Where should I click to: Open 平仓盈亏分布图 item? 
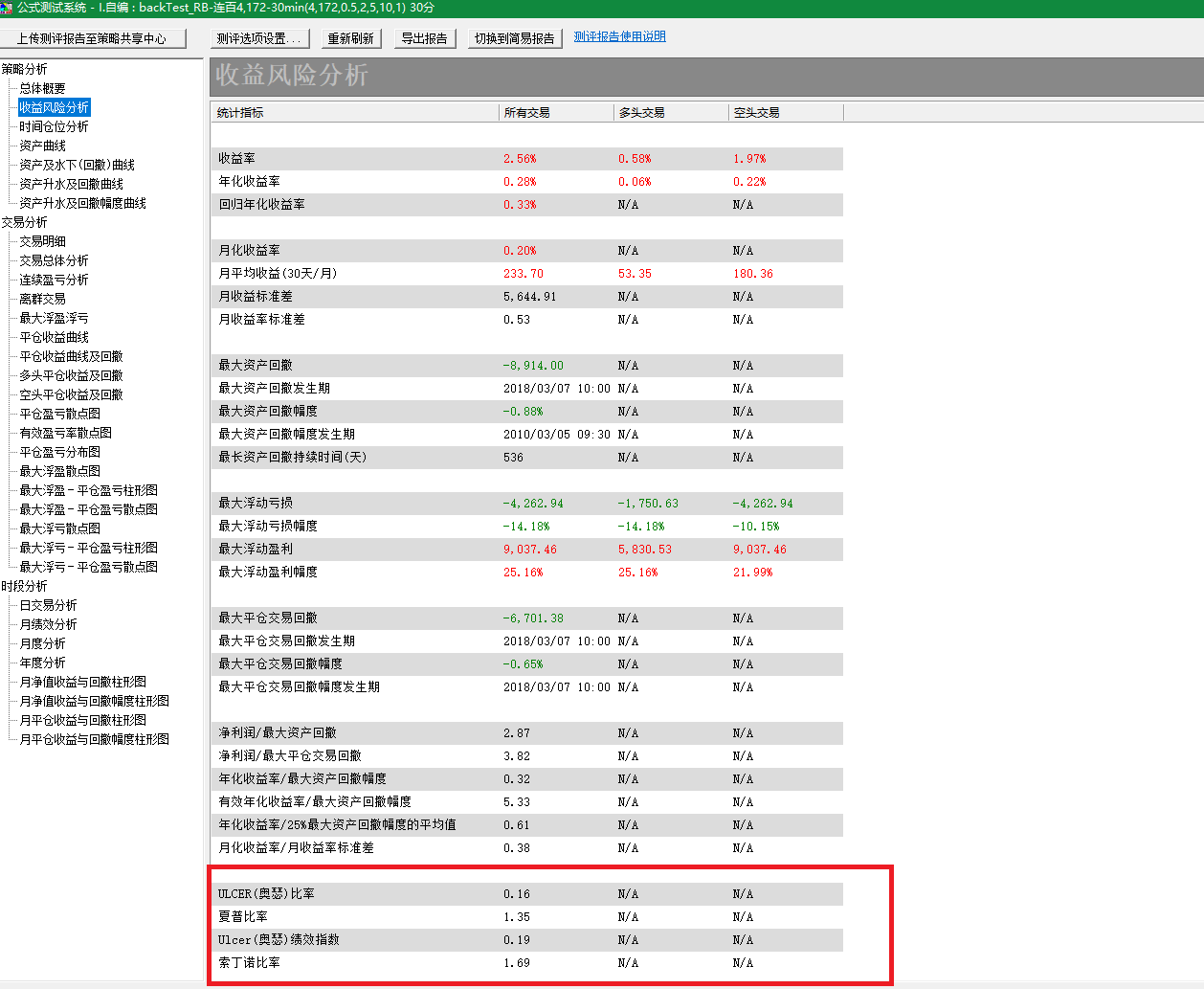[59, 452]
